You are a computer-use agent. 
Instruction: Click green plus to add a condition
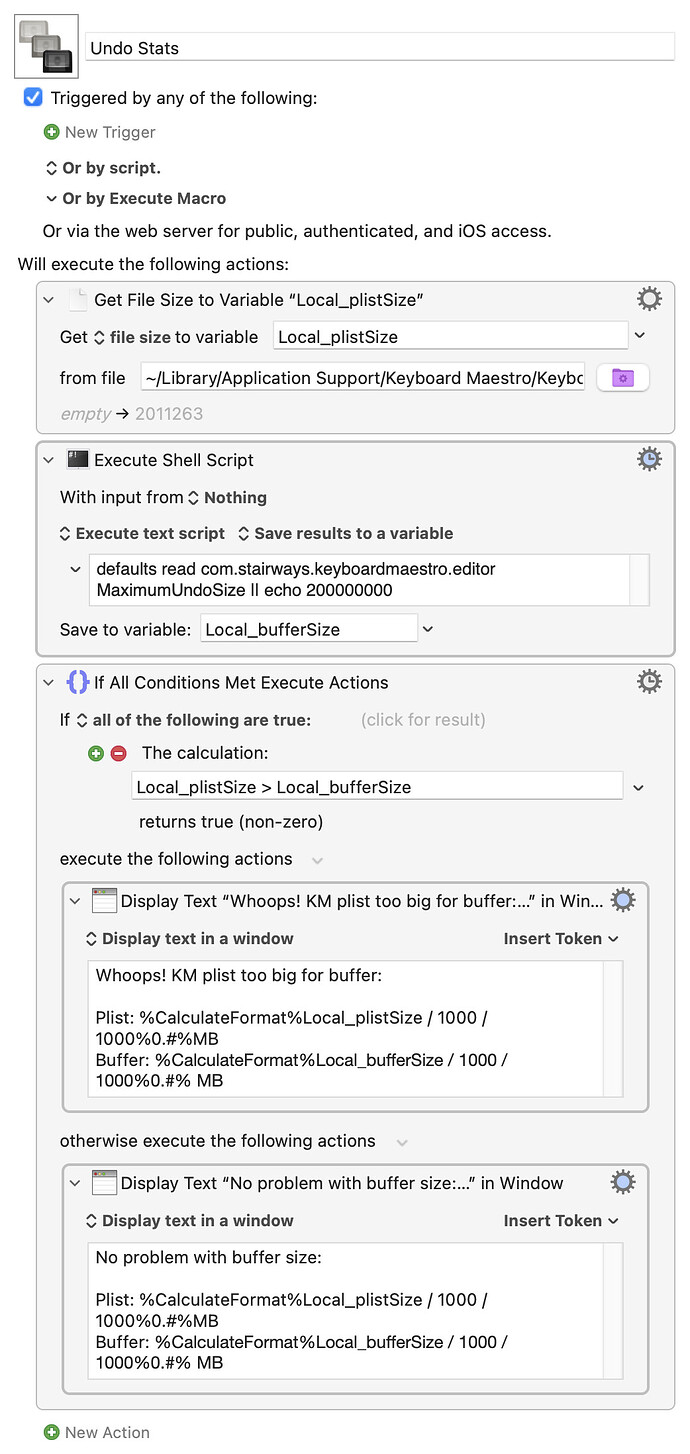[x=96, y=753]
